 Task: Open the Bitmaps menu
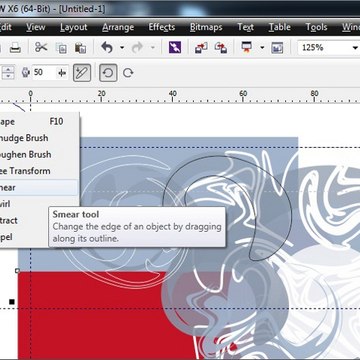click(x=206, y=27)
